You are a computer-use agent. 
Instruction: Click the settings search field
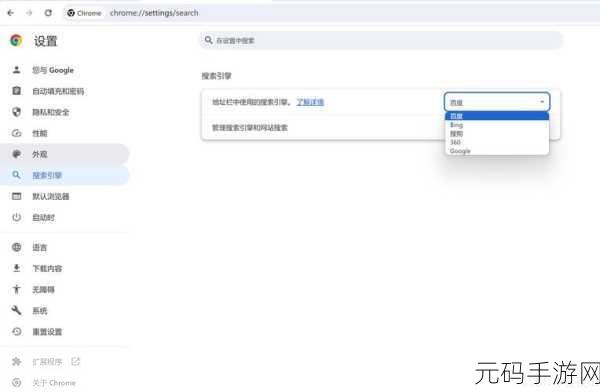[x=381, y=40]
